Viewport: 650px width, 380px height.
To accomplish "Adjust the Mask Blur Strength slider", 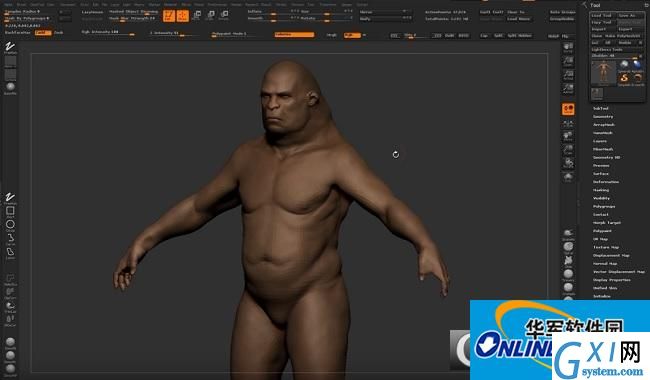I will [x=133, y=19].
